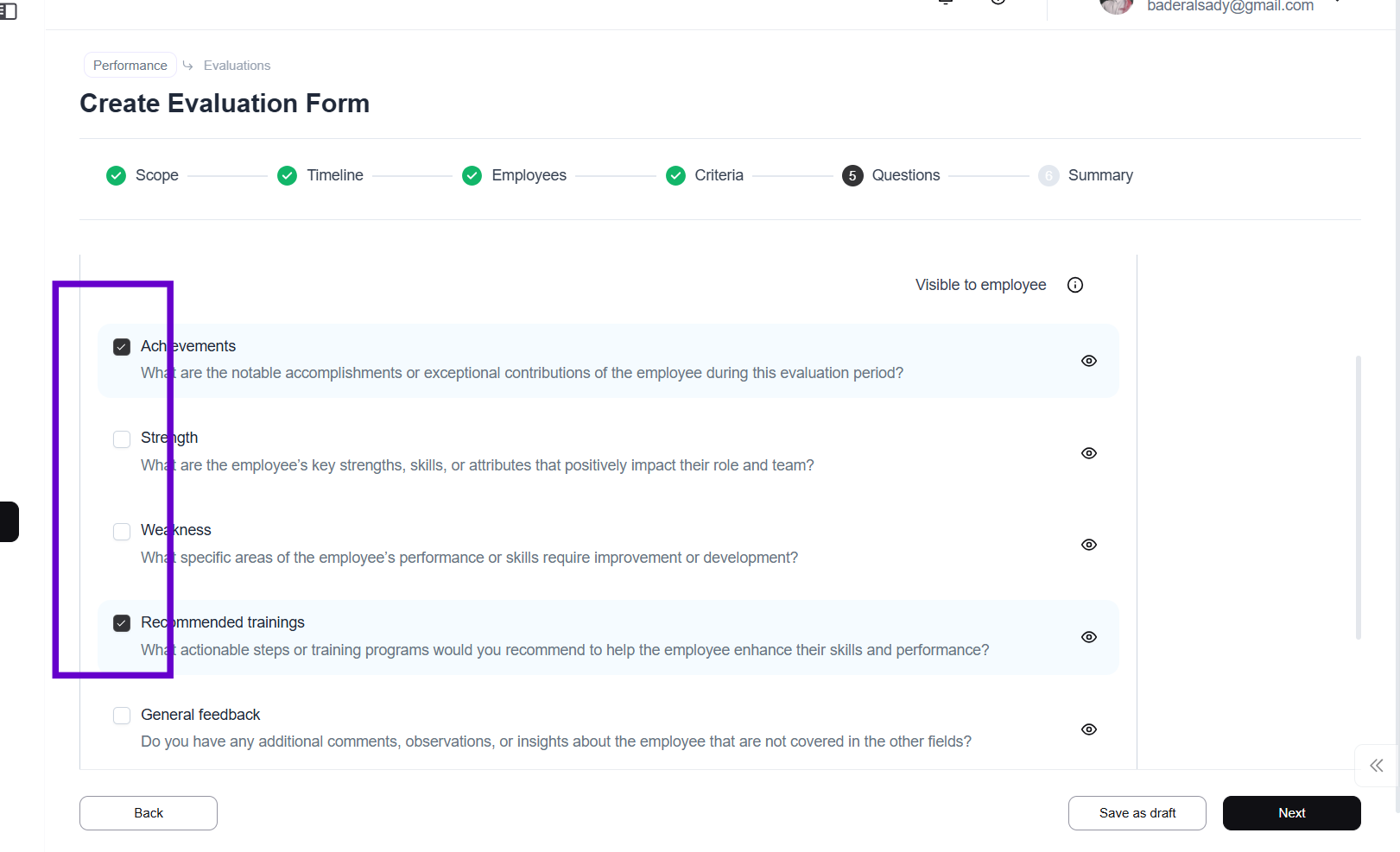The image size is (1400, 852).
Task: Toggle eye visibility for Strength question
Action: (x=1089, y=453)
